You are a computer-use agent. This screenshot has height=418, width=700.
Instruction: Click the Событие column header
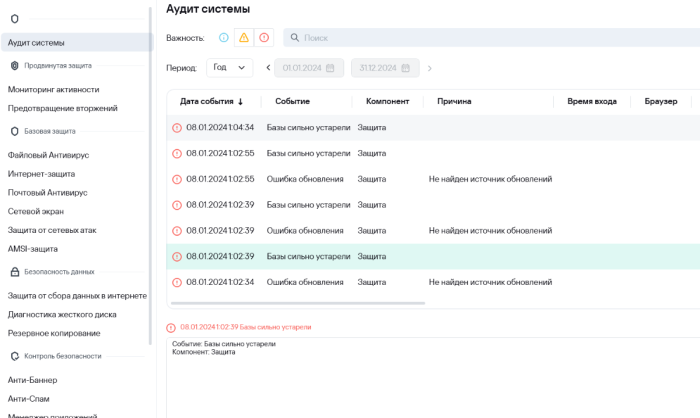tap(293, 101)
